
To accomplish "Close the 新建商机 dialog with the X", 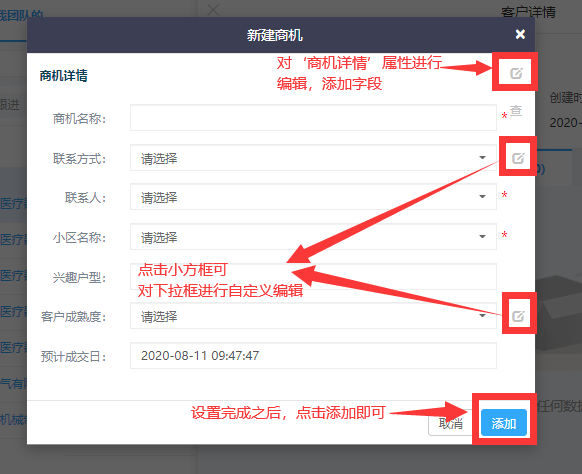I will (520, 34).
